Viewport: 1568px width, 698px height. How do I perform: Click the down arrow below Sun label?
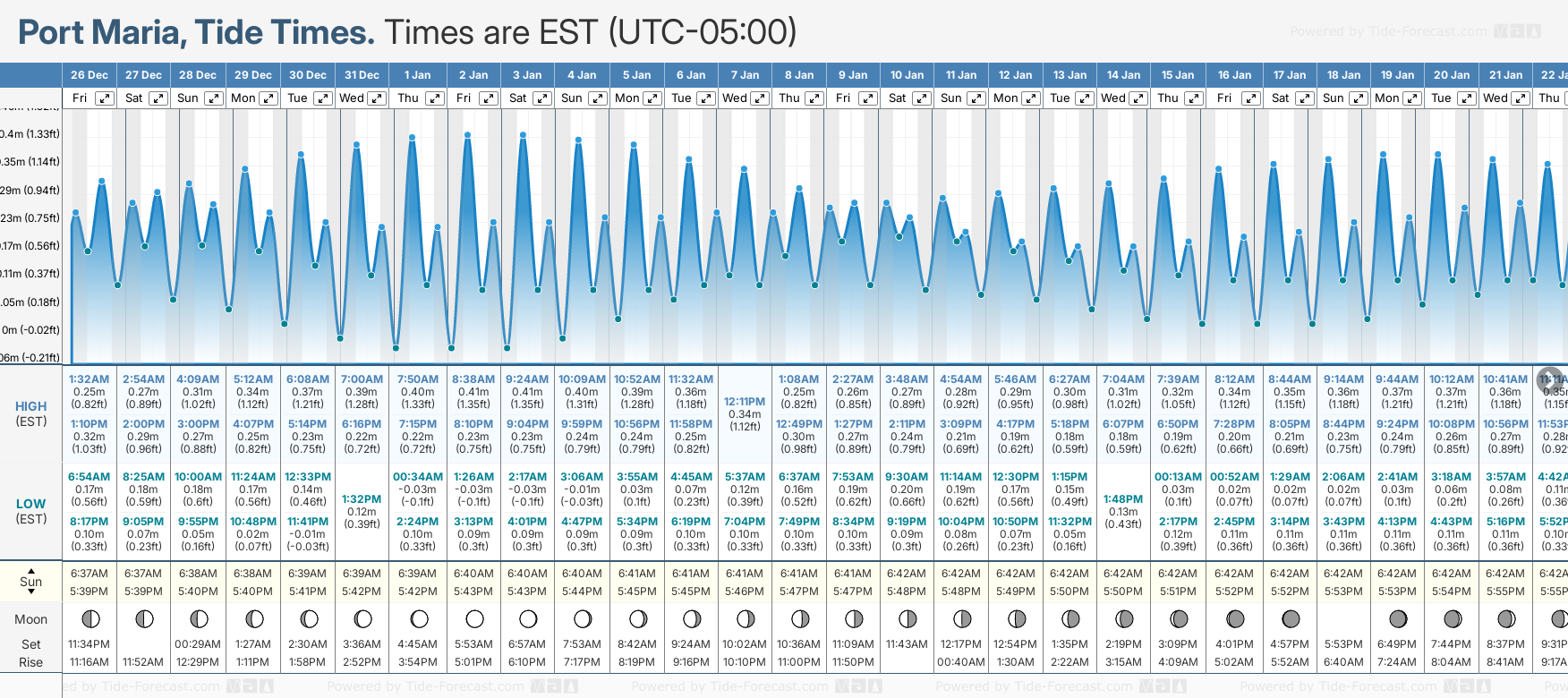31,592
